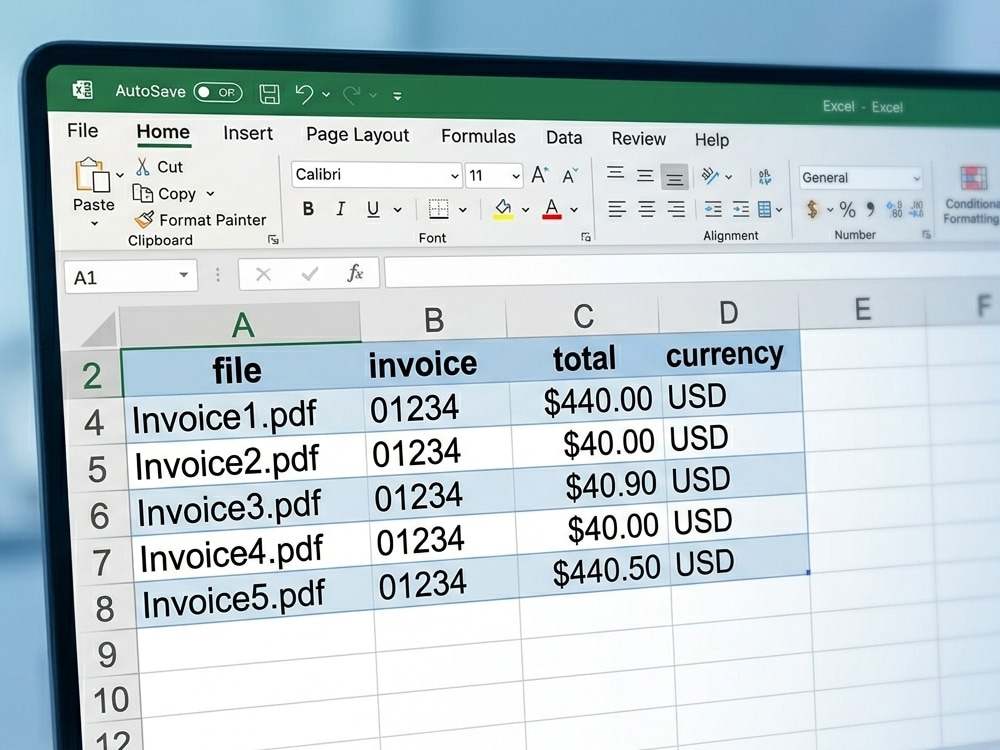Screen dimensions: 1000x750
Task: Open the Fill Color dropdown arrow
Action: tap(526, 210)
